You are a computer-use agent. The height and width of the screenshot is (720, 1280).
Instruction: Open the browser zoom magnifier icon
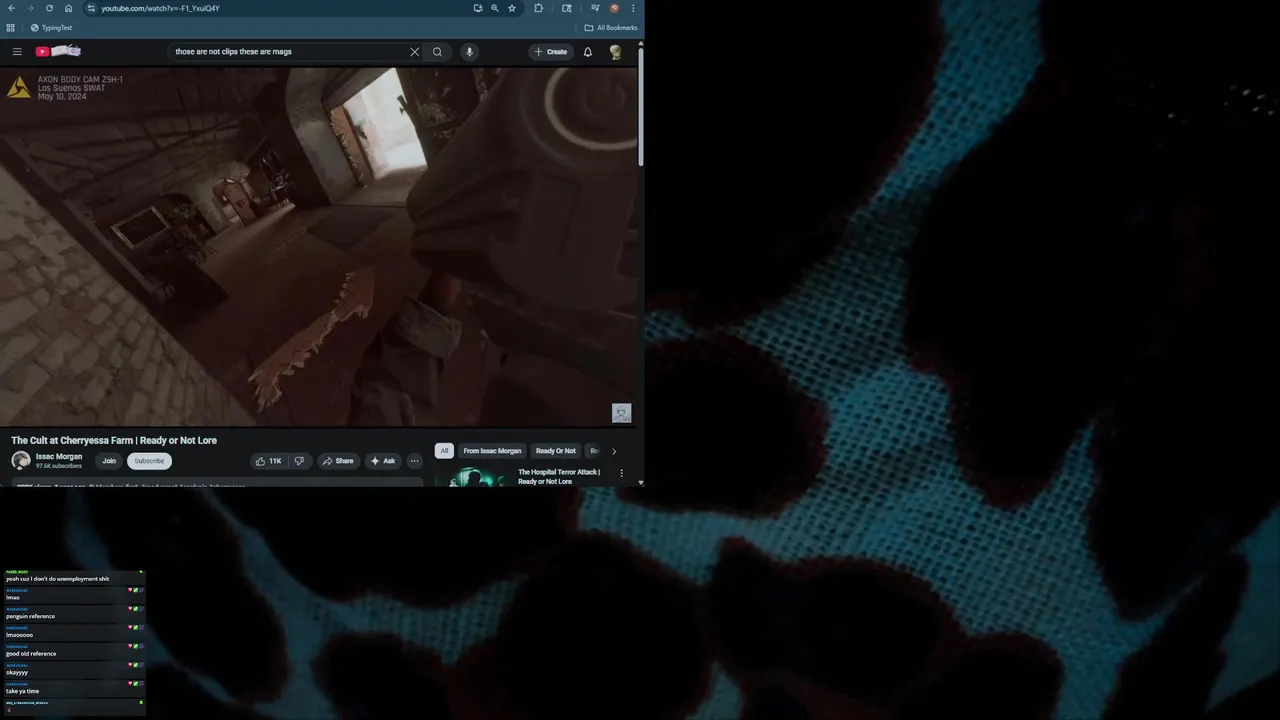(x=494, y=8)
